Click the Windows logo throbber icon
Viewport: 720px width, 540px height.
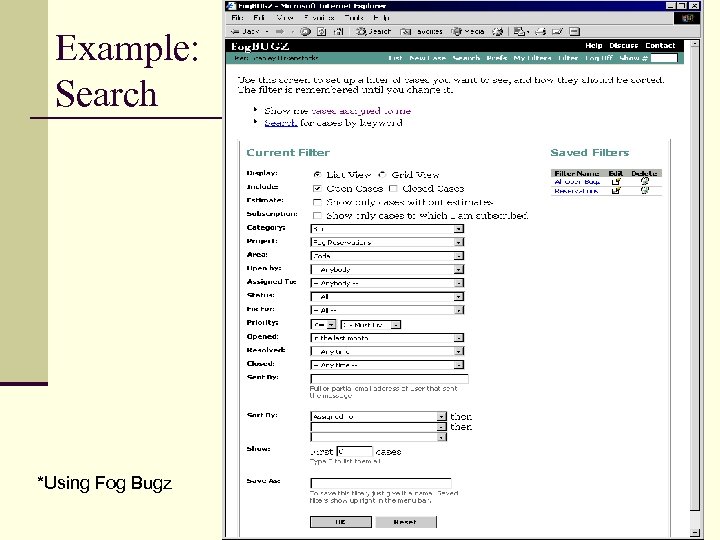tap(687, 18)
